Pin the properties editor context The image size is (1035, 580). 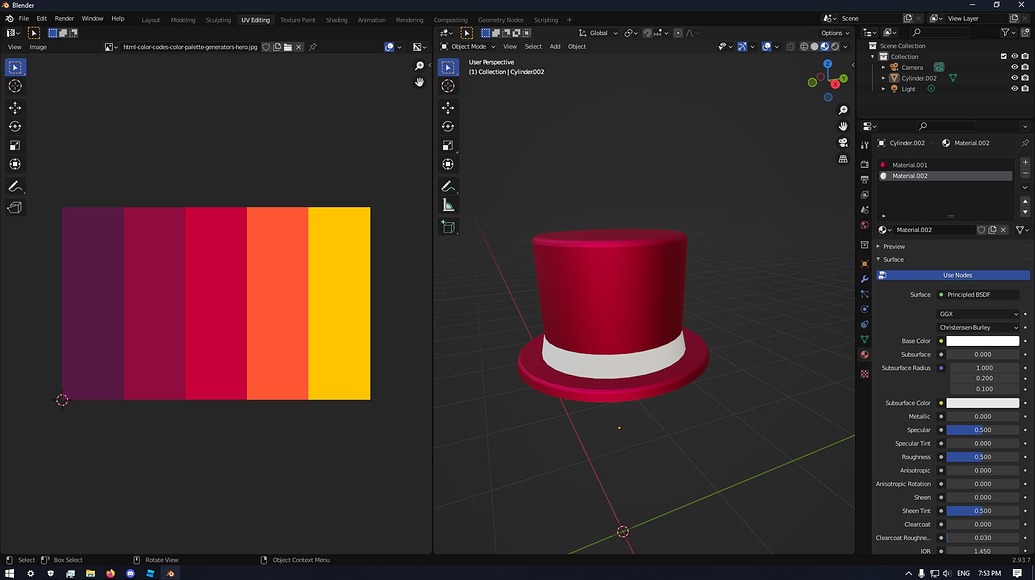(x=1024, y=143)
